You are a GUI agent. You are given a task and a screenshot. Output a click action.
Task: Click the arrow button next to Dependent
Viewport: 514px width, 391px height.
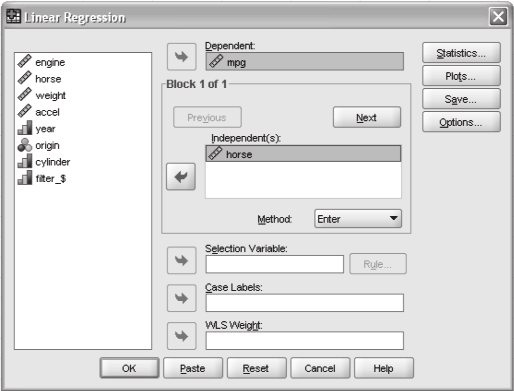pos(182,57)
